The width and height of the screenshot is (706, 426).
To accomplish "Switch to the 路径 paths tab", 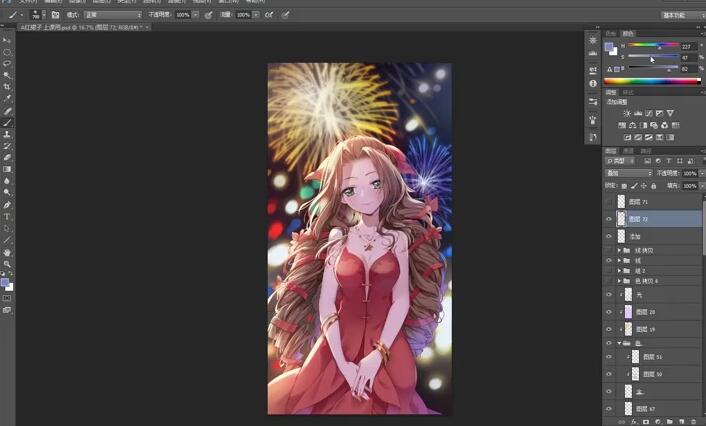I will click(x=646, y=151).
